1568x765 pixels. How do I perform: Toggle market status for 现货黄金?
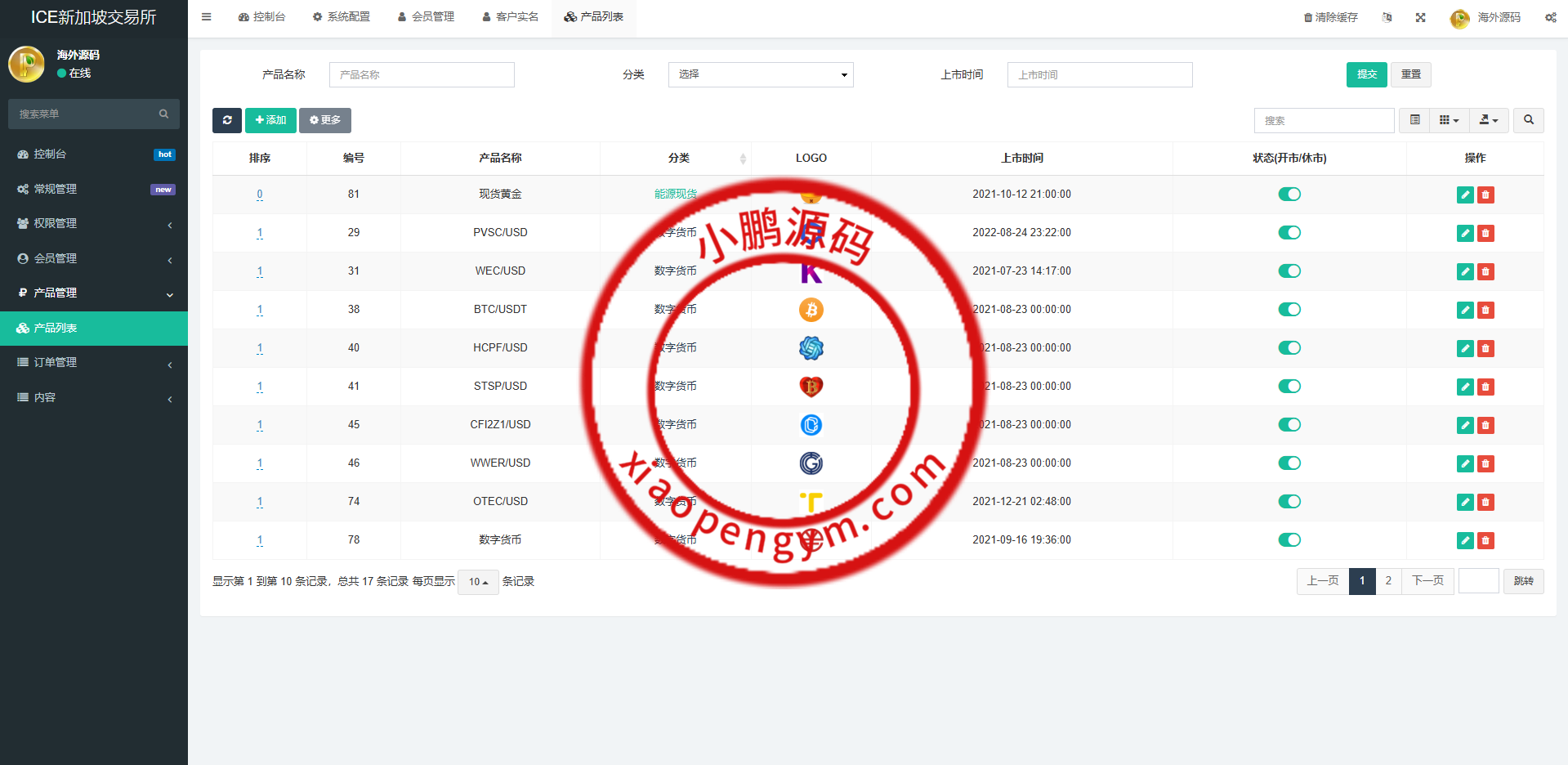point(1289,195)
